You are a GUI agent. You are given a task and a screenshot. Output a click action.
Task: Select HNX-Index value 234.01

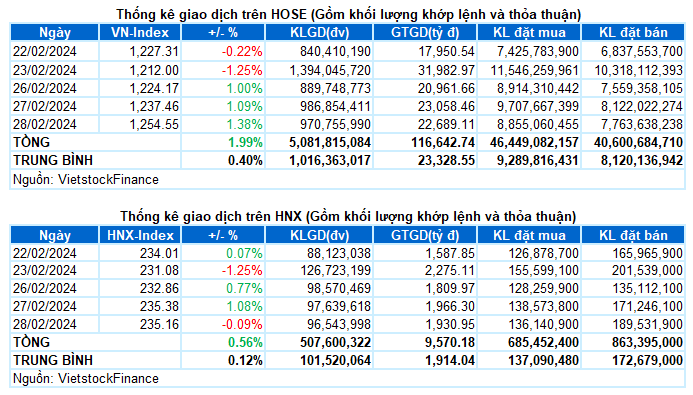[x=160, y=253]
